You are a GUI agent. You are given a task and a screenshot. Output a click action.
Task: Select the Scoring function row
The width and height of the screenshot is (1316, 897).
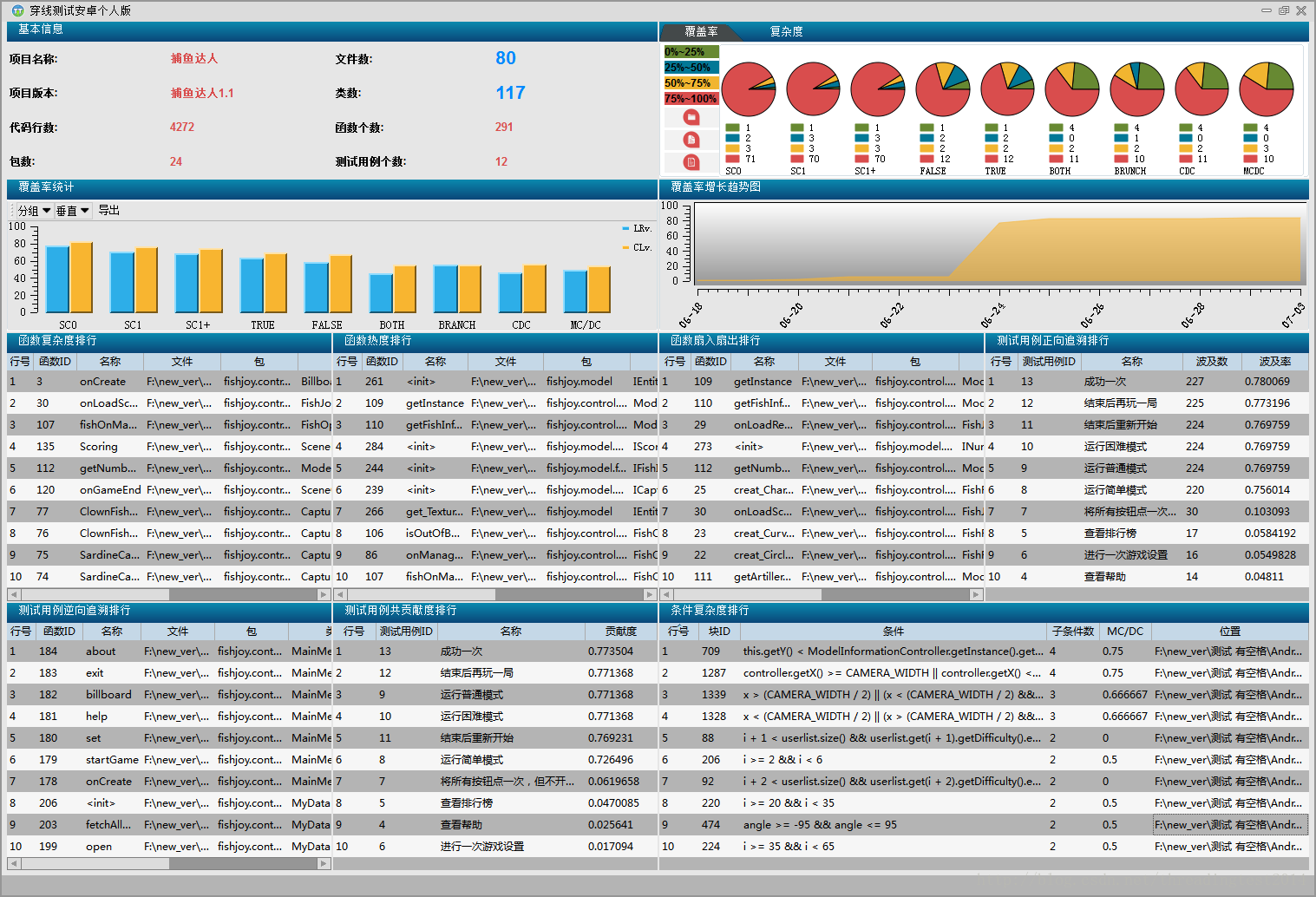pos(169,447)
